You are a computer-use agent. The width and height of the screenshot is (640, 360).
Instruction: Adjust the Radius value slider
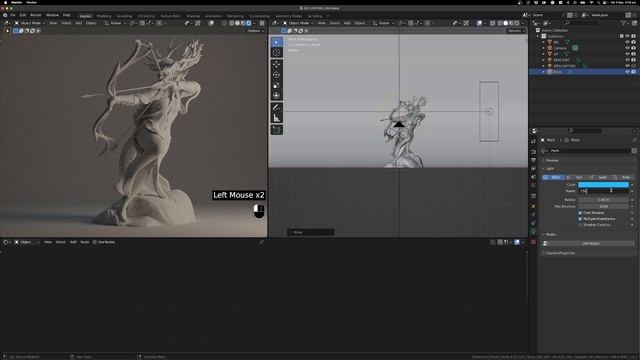[x=603, y=200]
